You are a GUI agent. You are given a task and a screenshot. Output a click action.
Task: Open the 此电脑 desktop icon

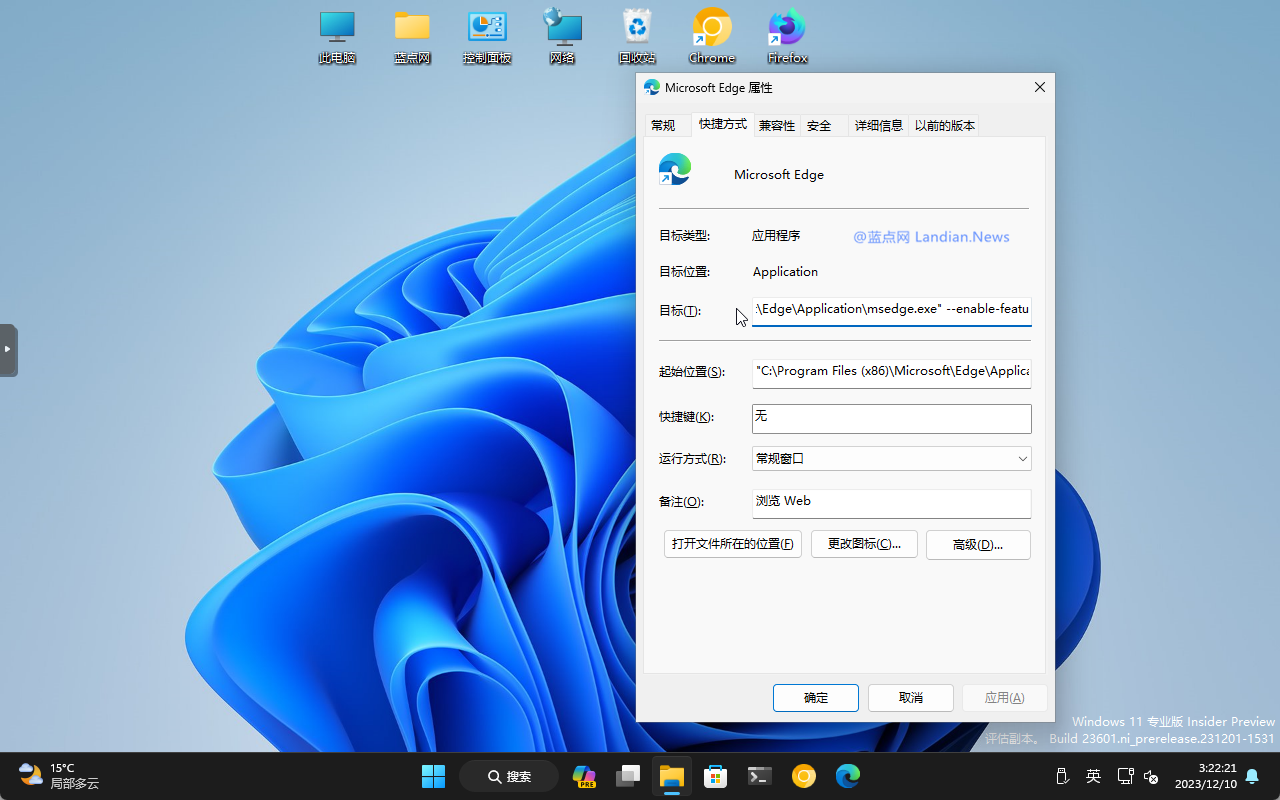[x=337, y=37]
